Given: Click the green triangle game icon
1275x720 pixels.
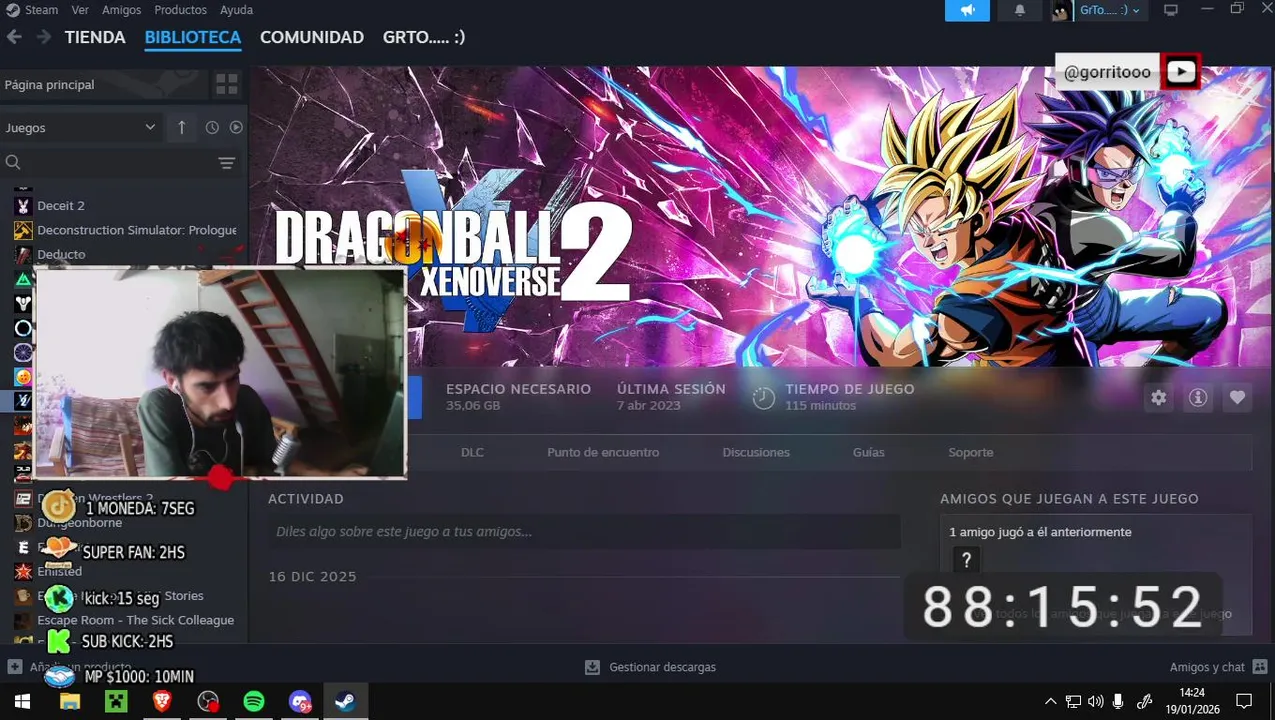Looking at the screenshot, I should tap(23, 279).
